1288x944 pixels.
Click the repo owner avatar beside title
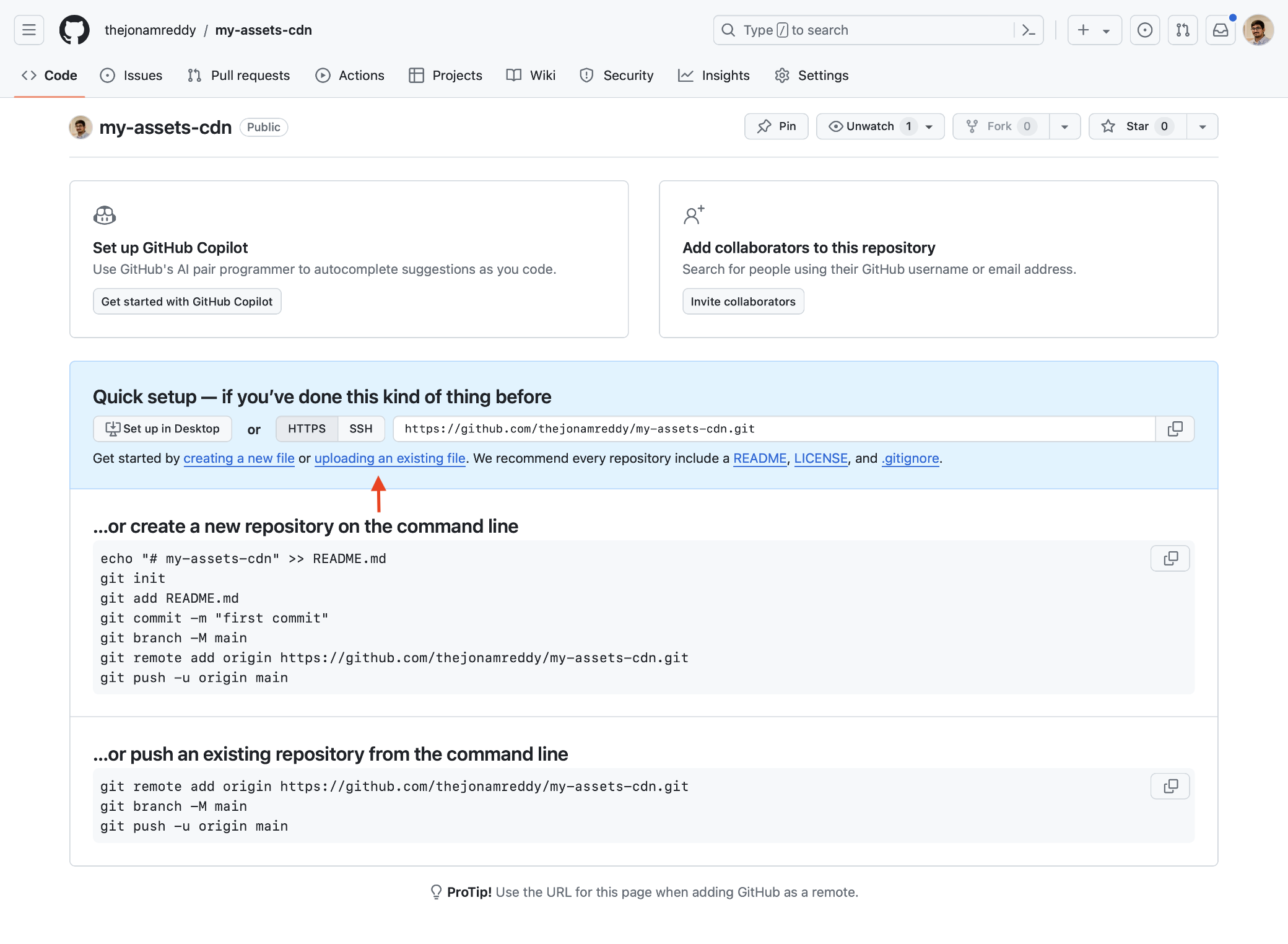pos(80,127)
